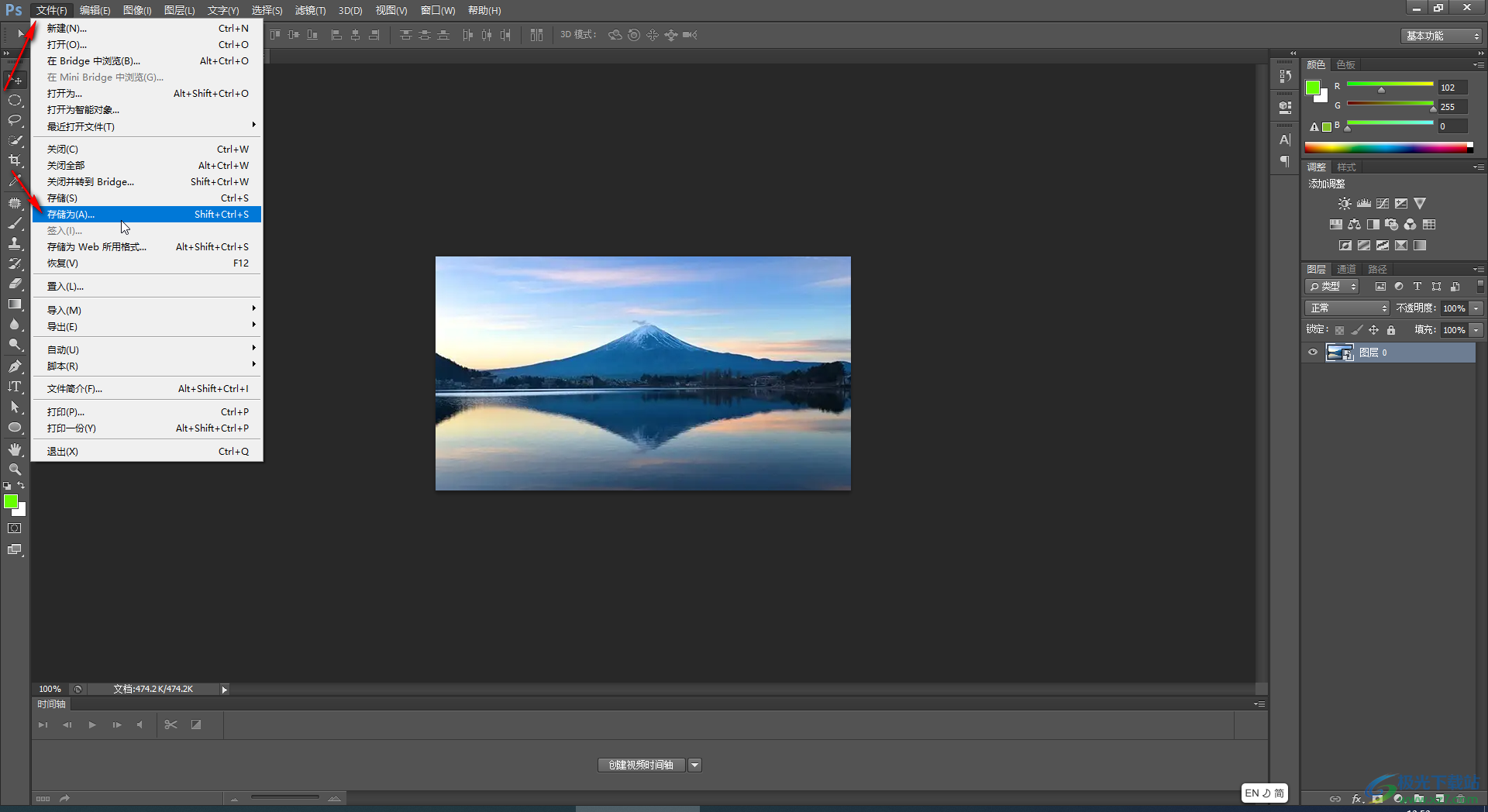Open the fill 100% dropdown arrow
Screen dimensions: 1488x812
coord(1476,330)
